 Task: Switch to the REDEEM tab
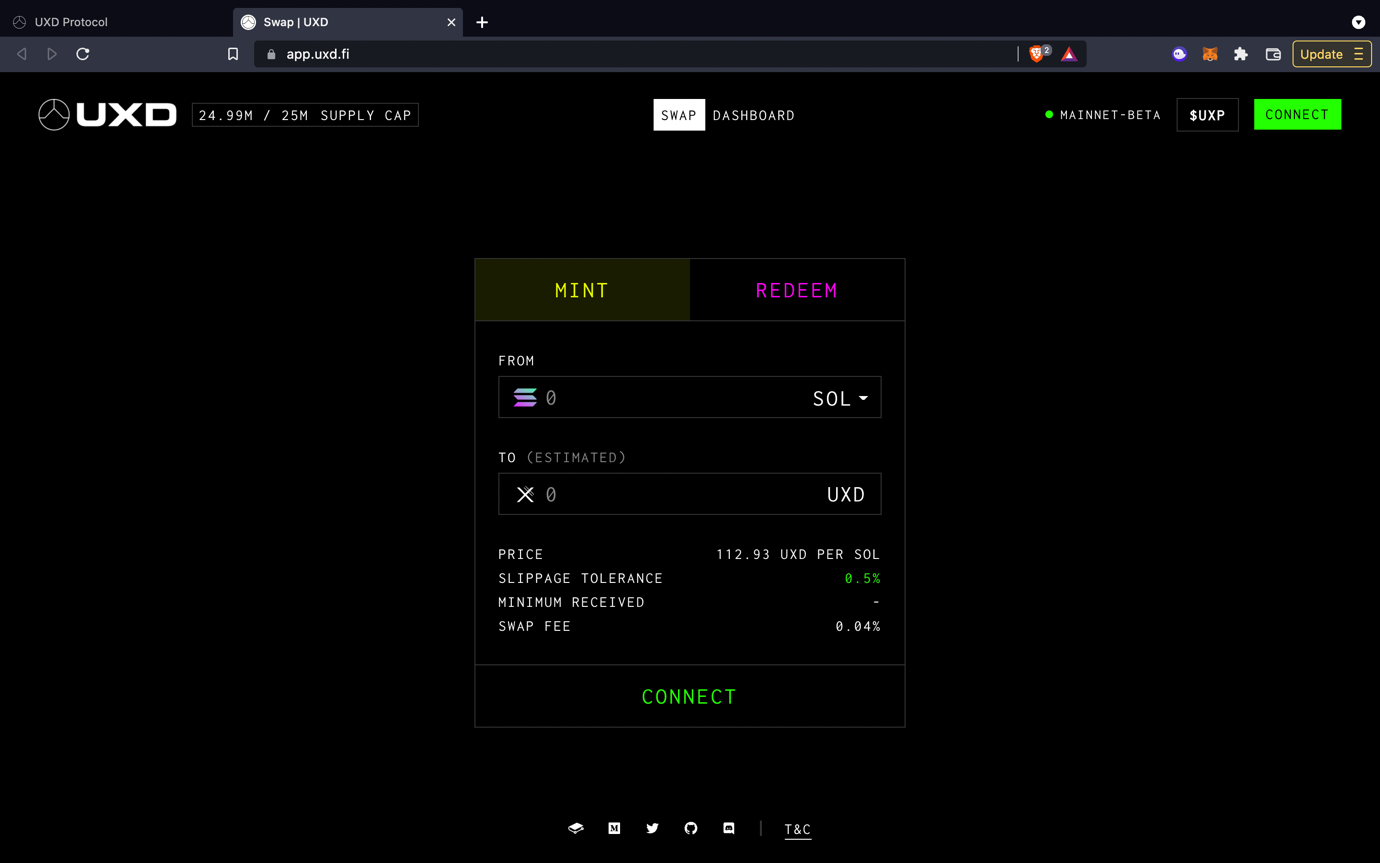(x=797, y=290)
